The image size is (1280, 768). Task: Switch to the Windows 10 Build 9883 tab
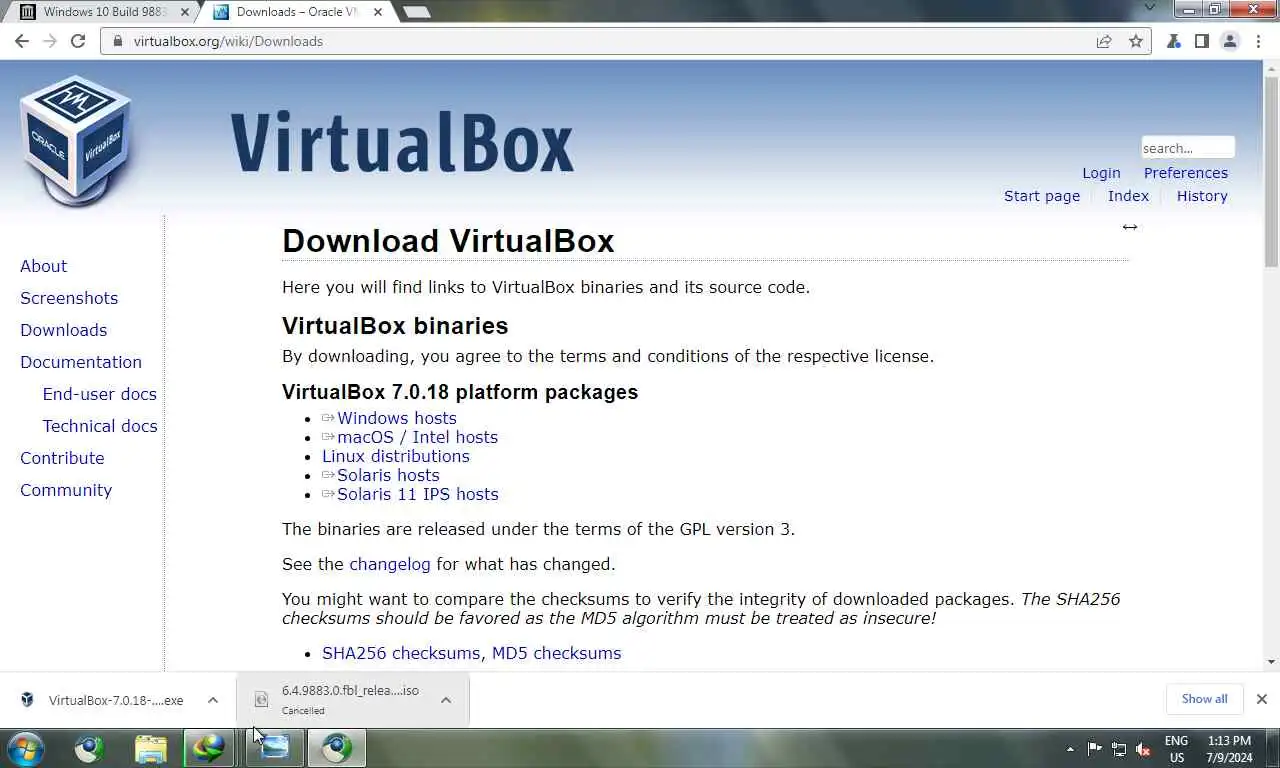pos(97,12)
